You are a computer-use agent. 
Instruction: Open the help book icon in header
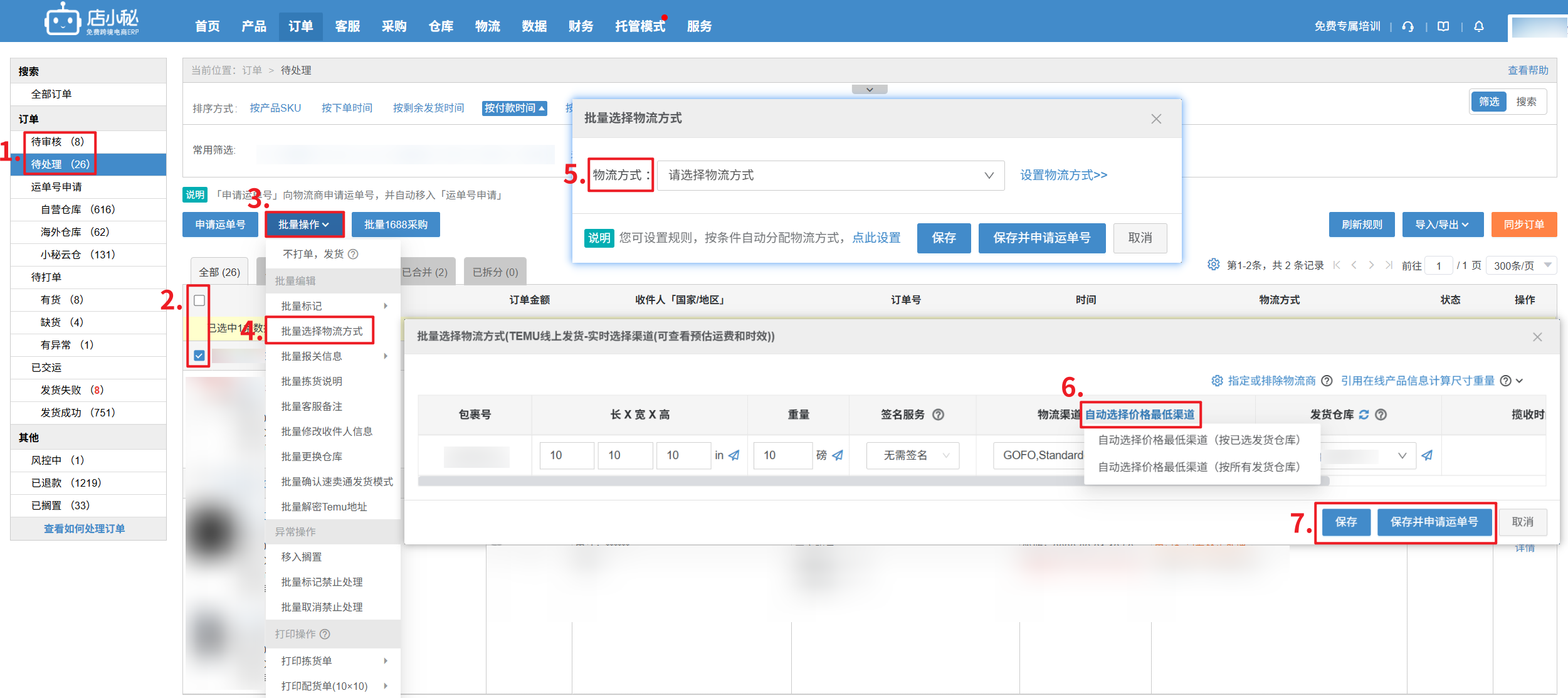point(1443,26)
